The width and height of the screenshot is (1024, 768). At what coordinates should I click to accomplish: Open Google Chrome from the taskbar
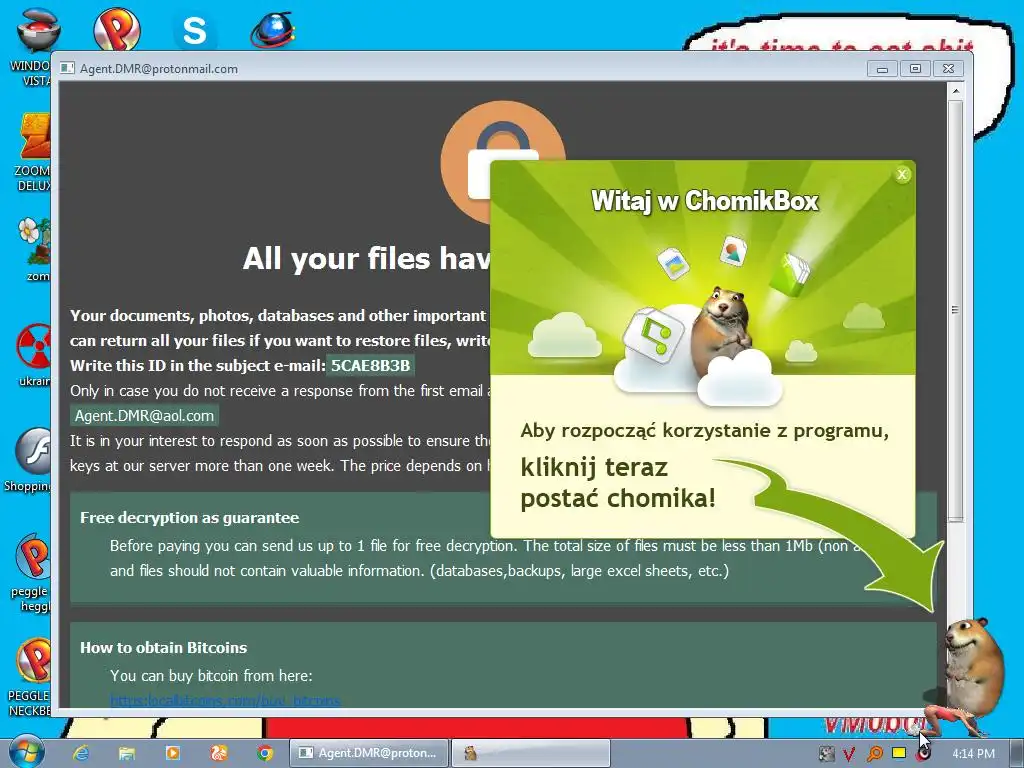pyautogui.click(x=264, y=753)
